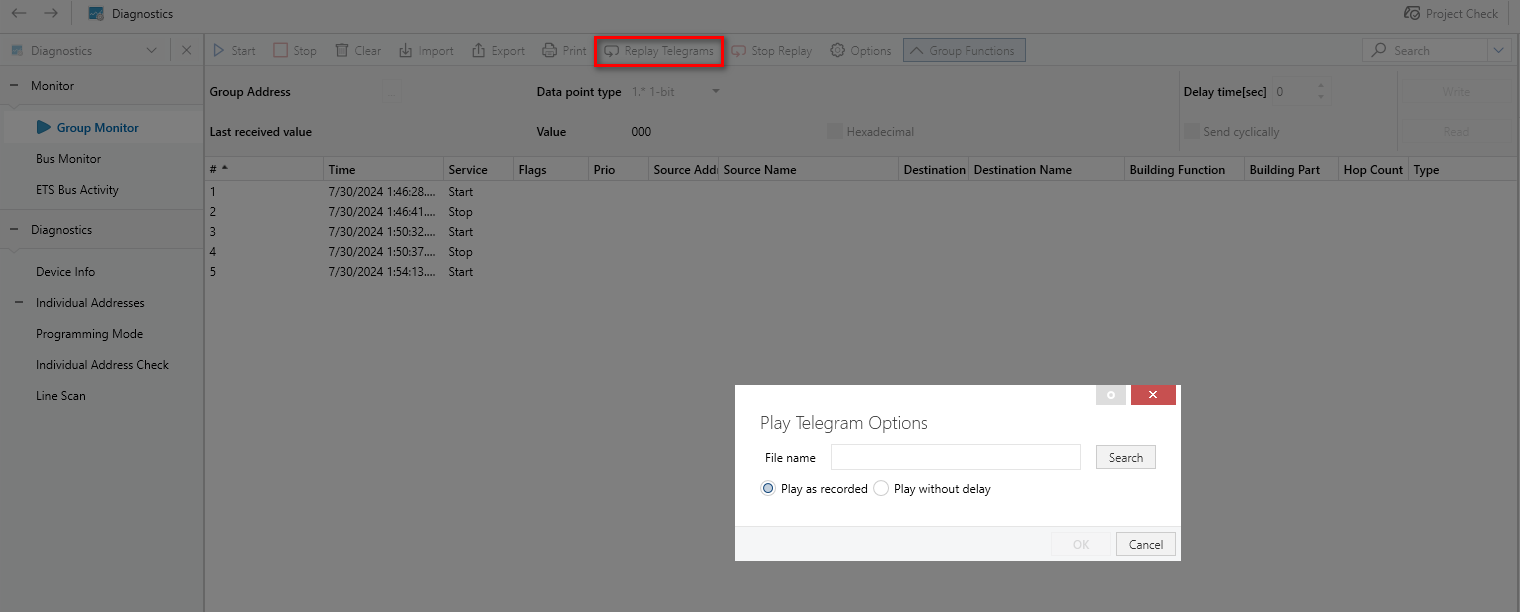The height and width of the screenshot is (612, 1520).
Task: Increase the delay time stepper
Action: 1321,86
